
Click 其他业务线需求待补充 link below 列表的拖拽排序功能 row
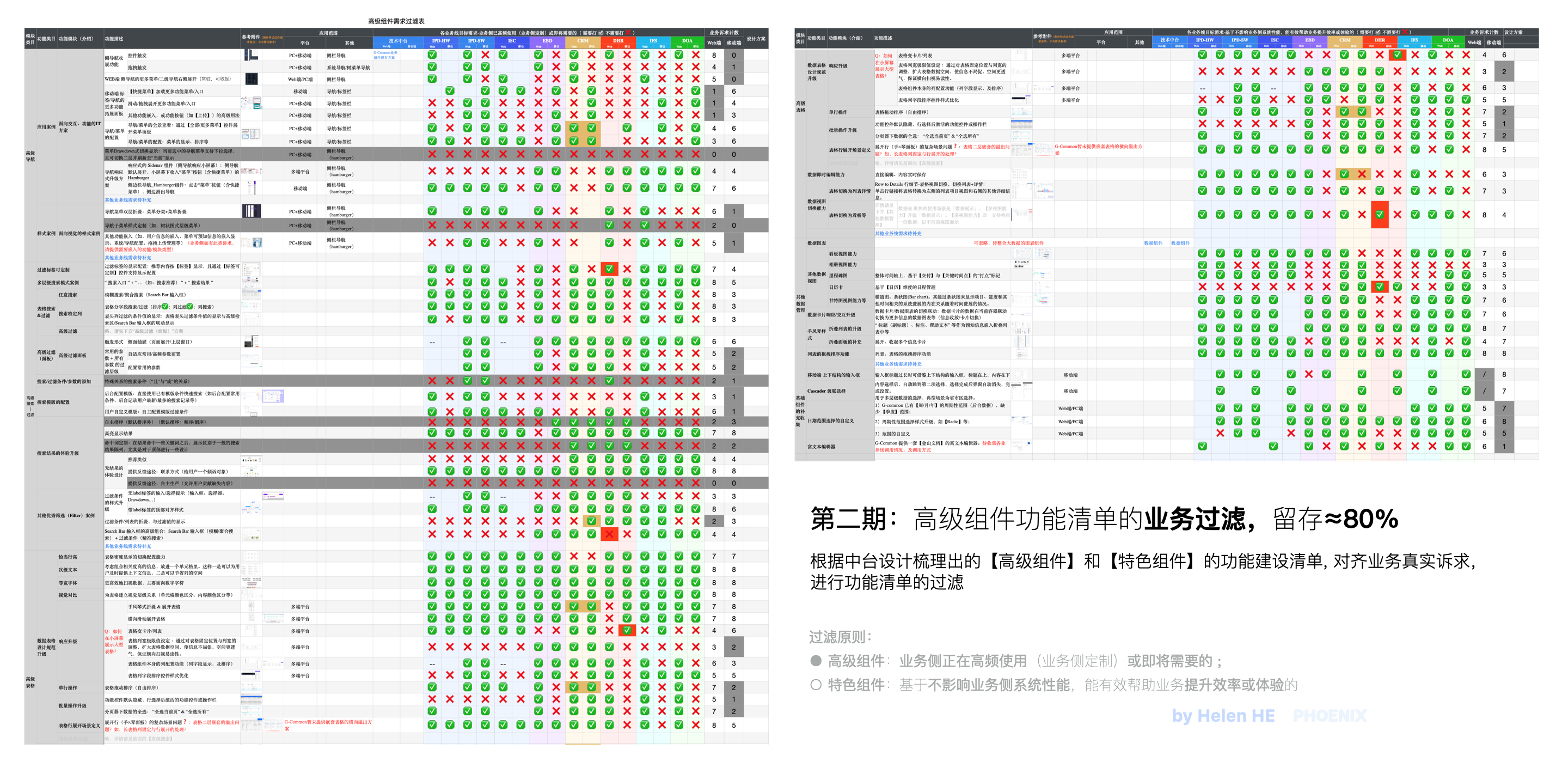(x=898, y=364)
